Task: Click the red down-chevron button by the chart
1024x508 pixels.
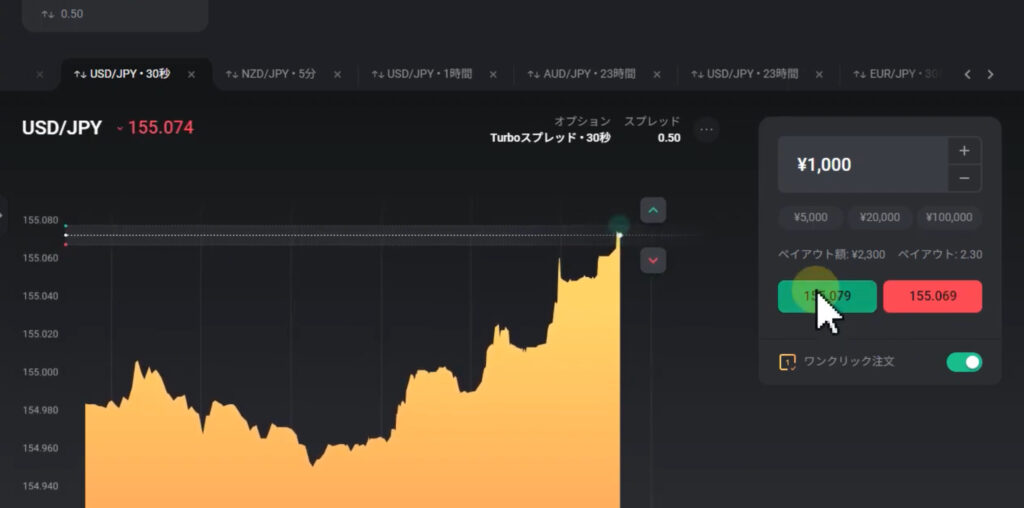Action: pyautogui.click(x=653, y=261)
